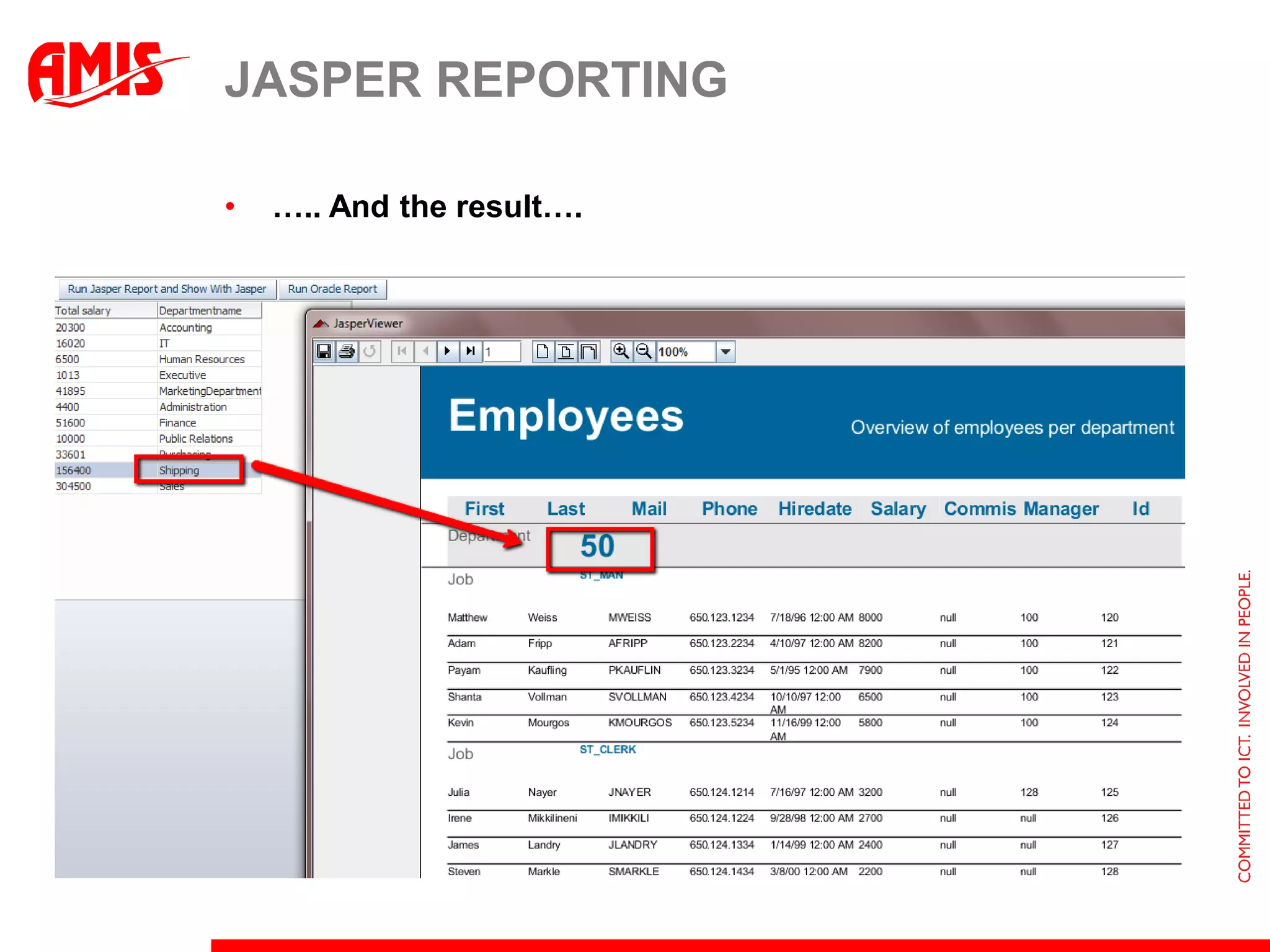
Task: Click Overview of employees per department subtitle
Action: click(1012, 428)
